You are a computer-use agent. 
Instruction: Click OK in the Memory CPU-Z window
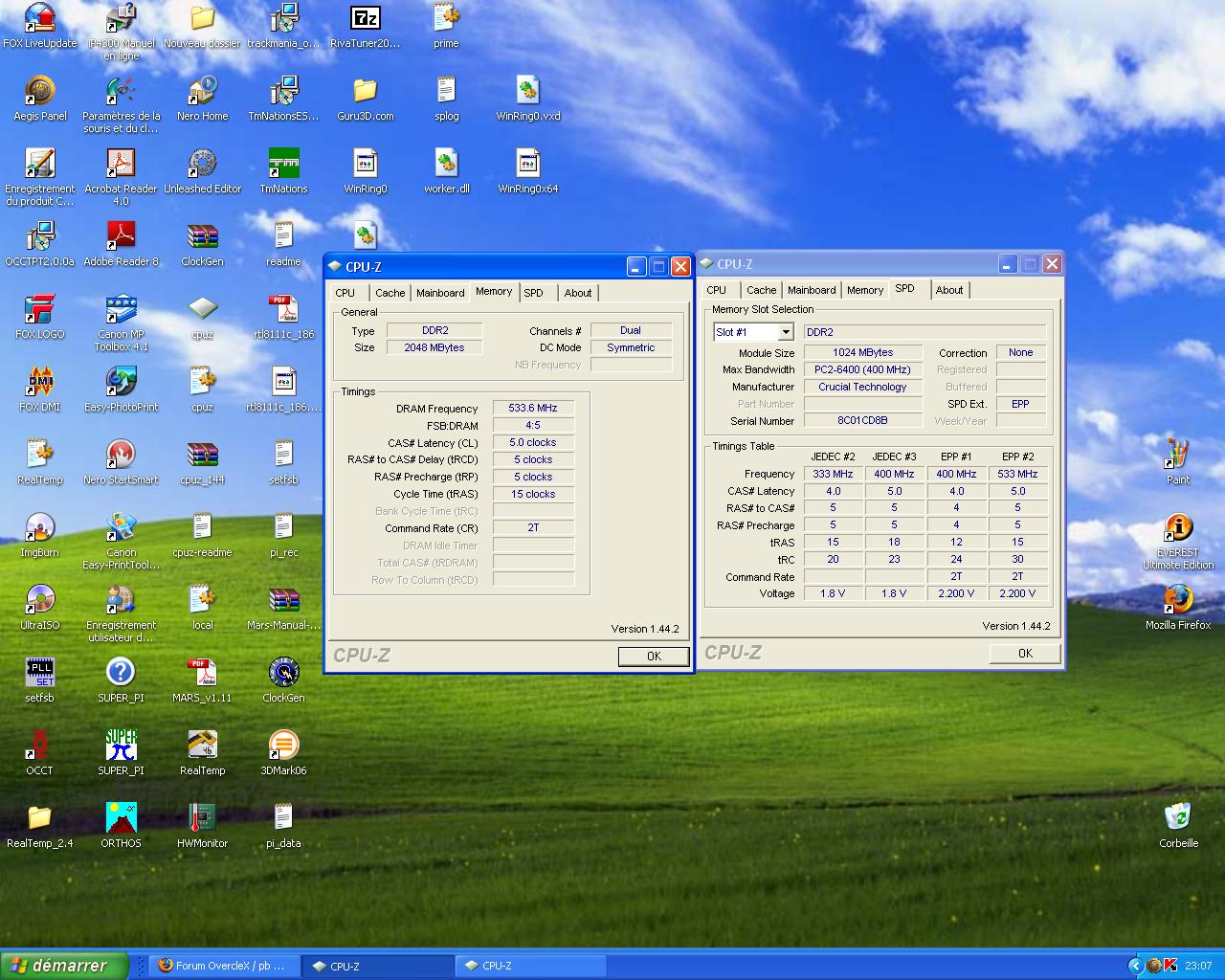[x=654, y=657]
